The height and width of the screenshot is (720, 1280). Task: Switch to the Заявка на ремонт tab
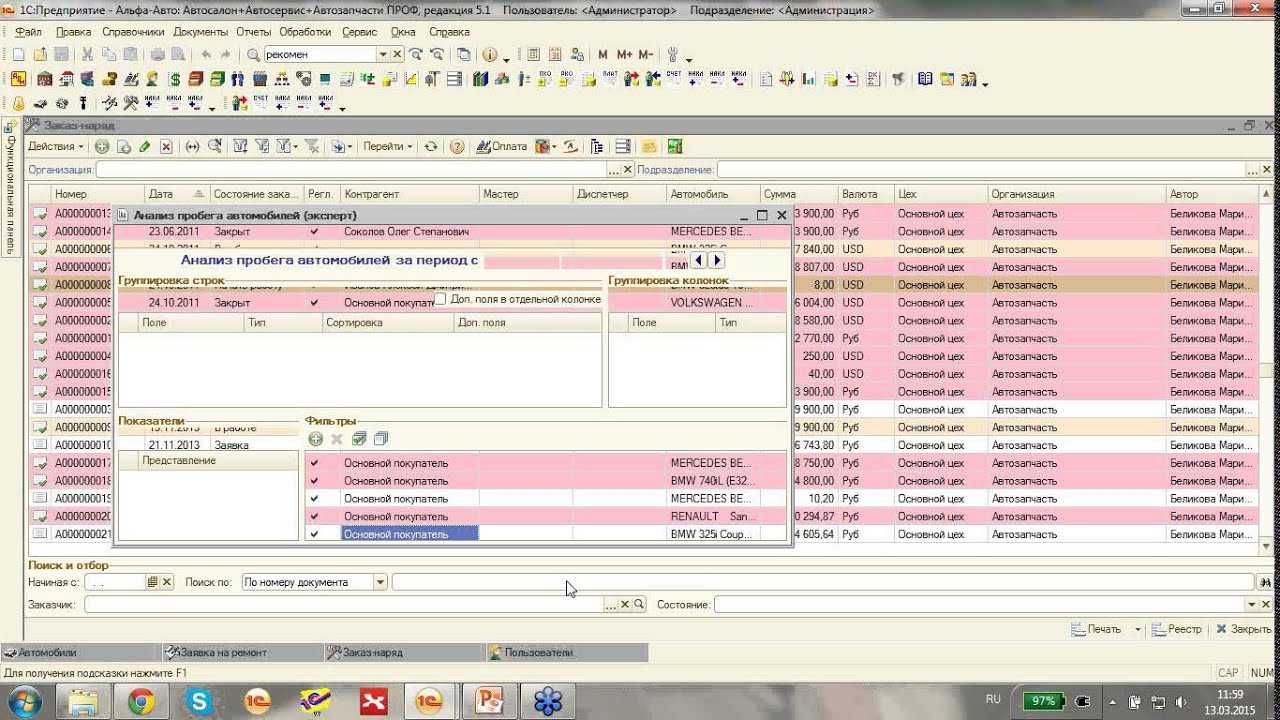click(x=243, y=652)
